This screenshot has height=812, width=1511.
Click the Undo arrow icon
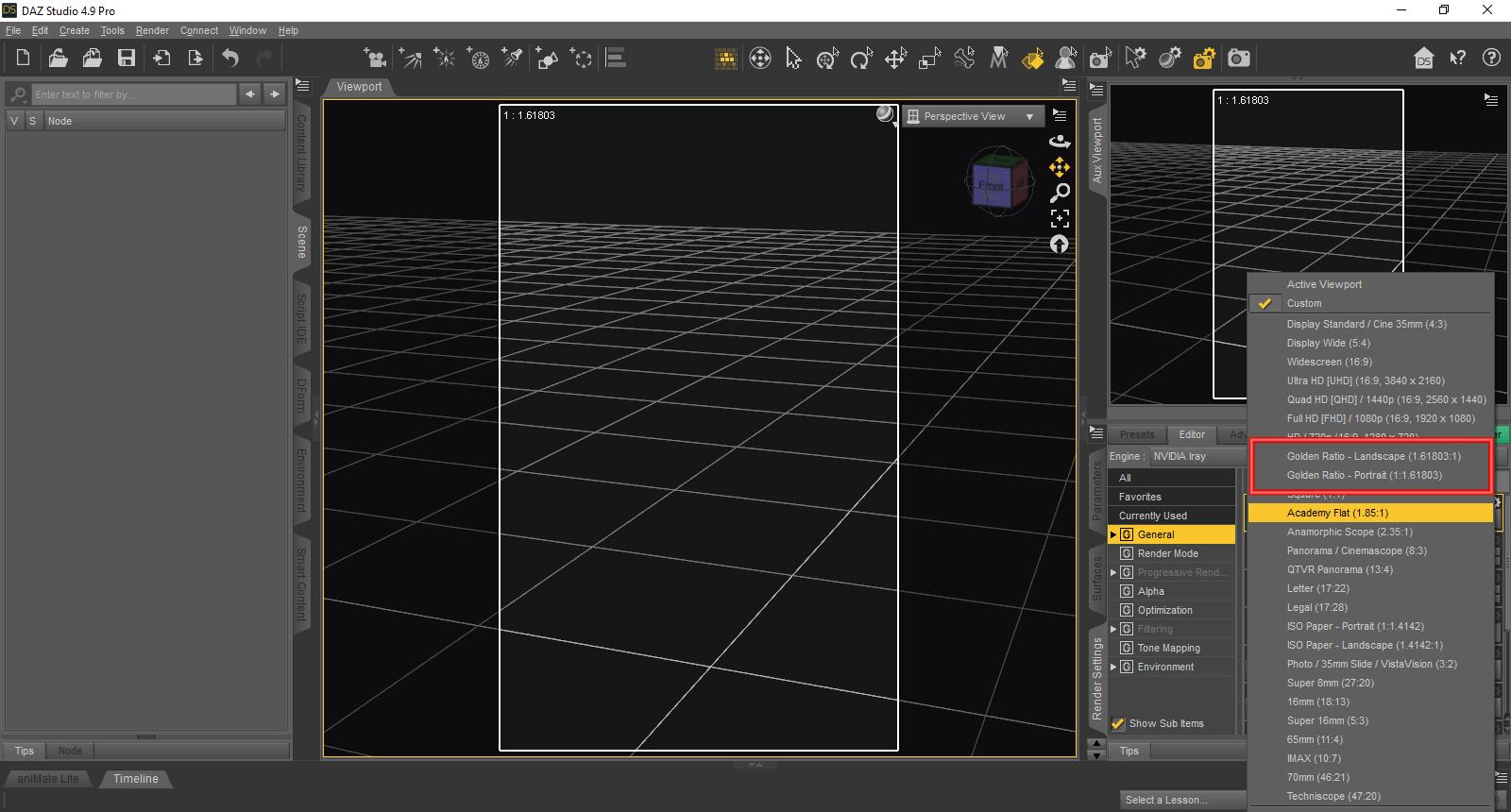(x=230, y=59)
